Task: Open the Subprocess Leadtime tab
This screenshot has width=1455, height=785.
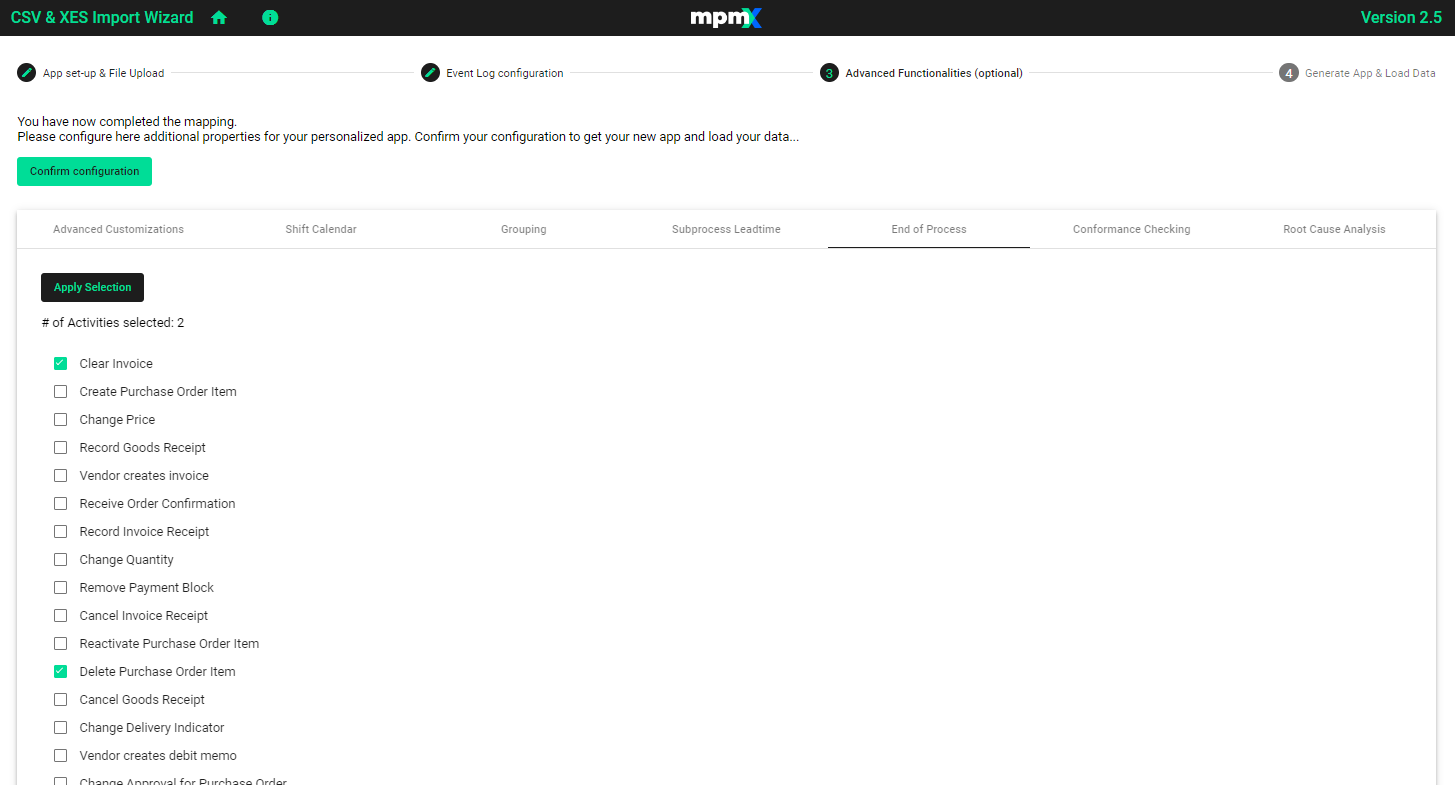Action: (x=726, y=229)
